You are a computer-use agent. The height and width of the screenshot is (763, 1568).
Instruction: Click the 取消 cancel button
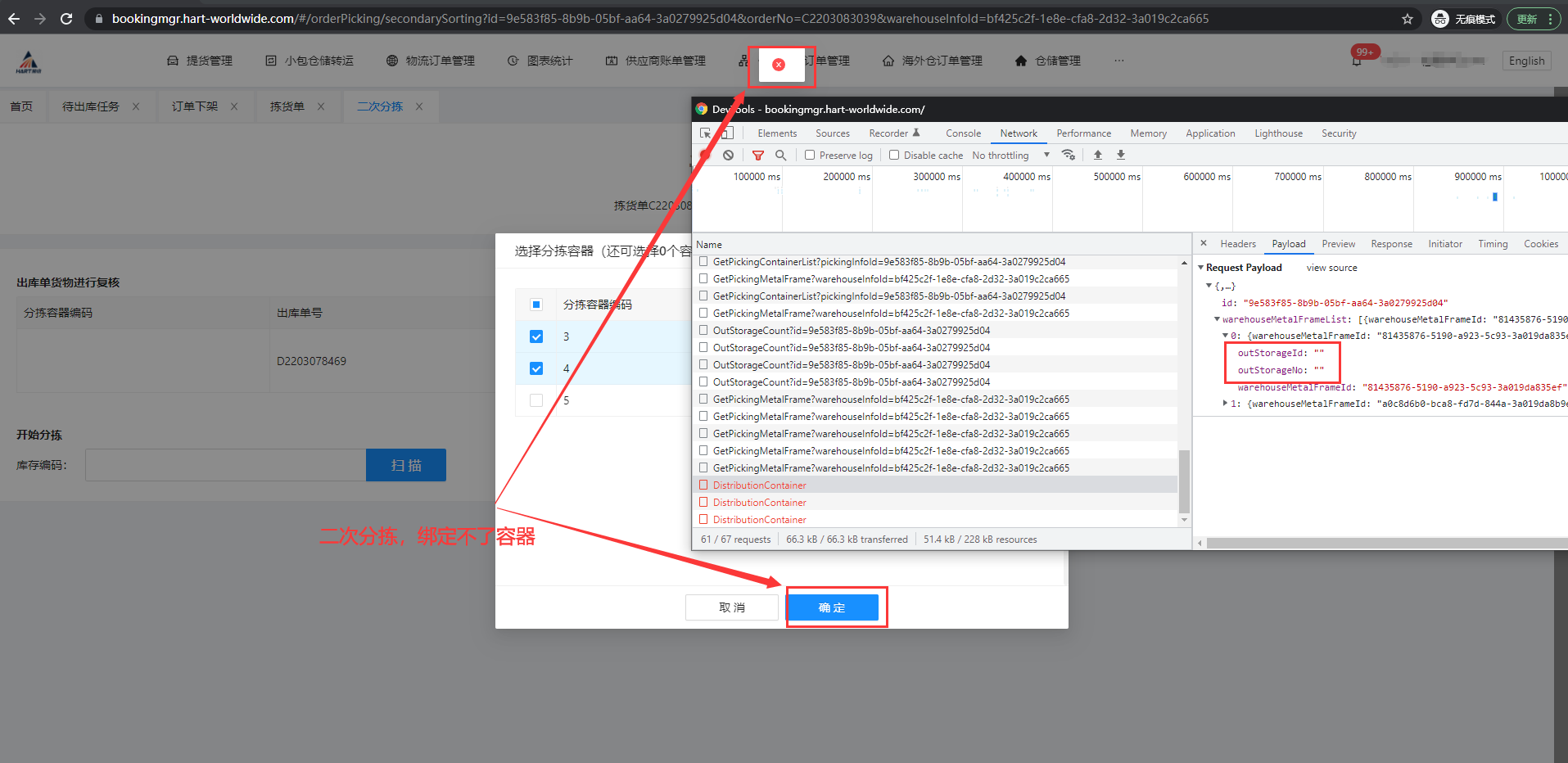[x=732, y=607]
